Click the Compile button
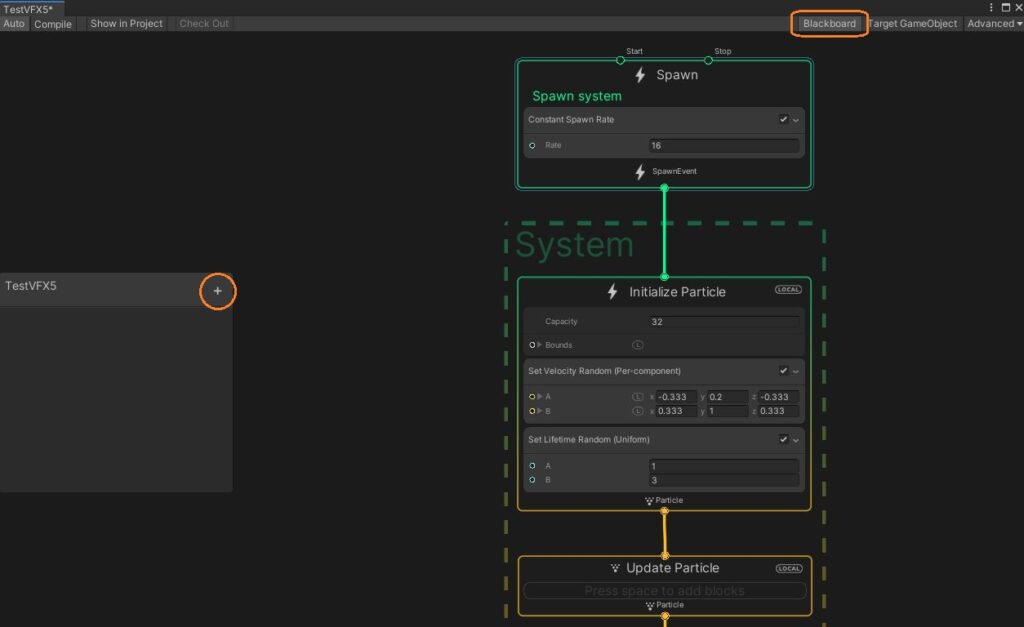The height and width of the screenshot is (627, 1024). [x=53, y=23]
